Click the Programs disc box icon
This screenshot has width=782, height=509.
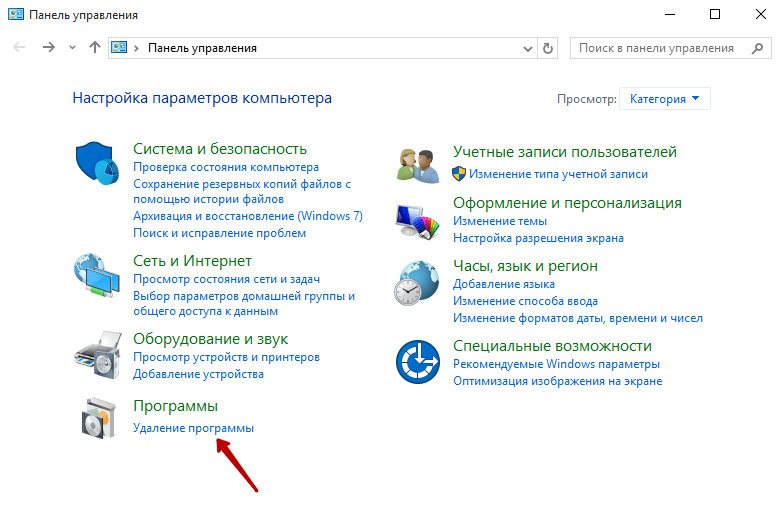[x=98, y=418]
